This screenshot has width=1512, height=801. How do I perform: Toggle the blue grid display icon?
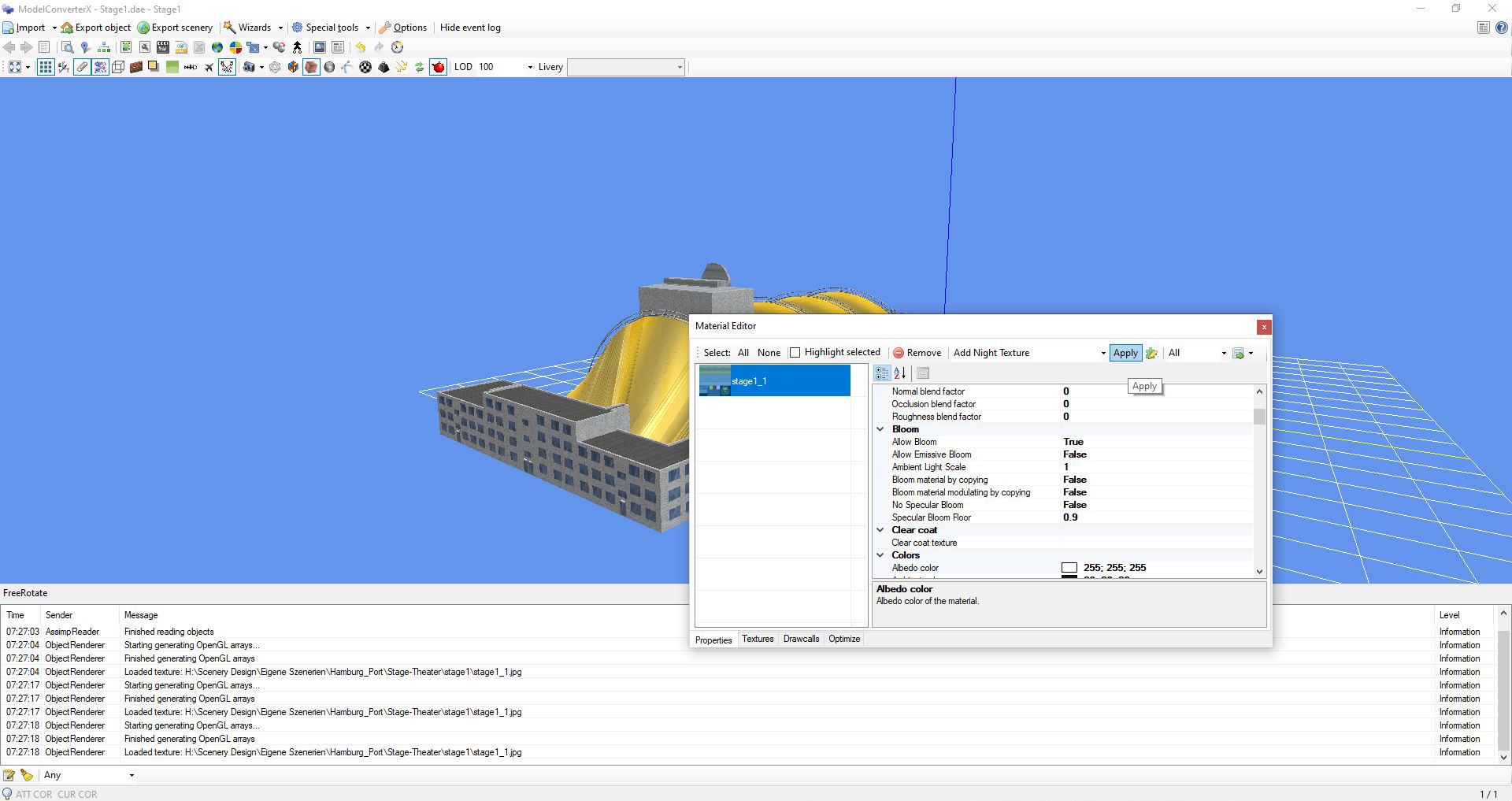pyautogui.click(x=46, y=67)
